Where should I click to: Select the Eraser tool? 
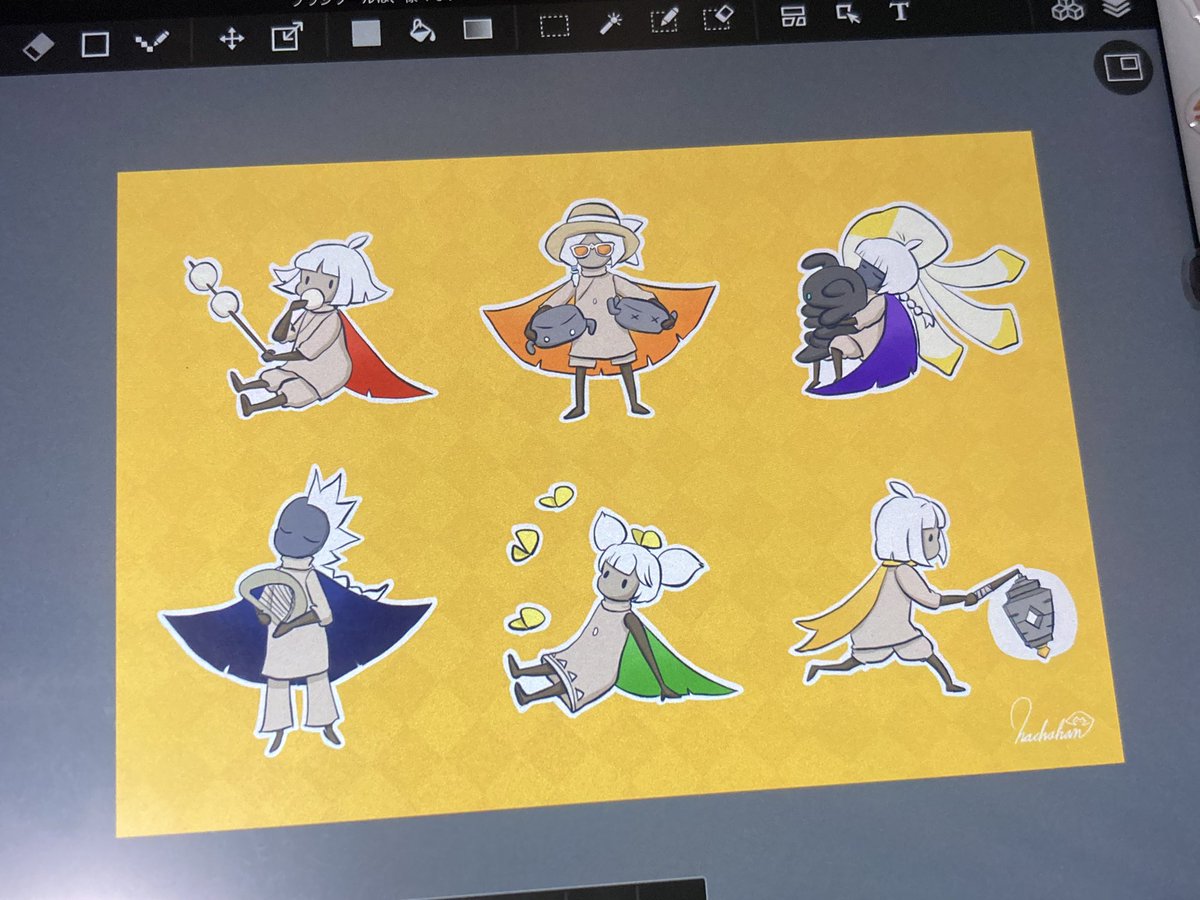[37, 45]
